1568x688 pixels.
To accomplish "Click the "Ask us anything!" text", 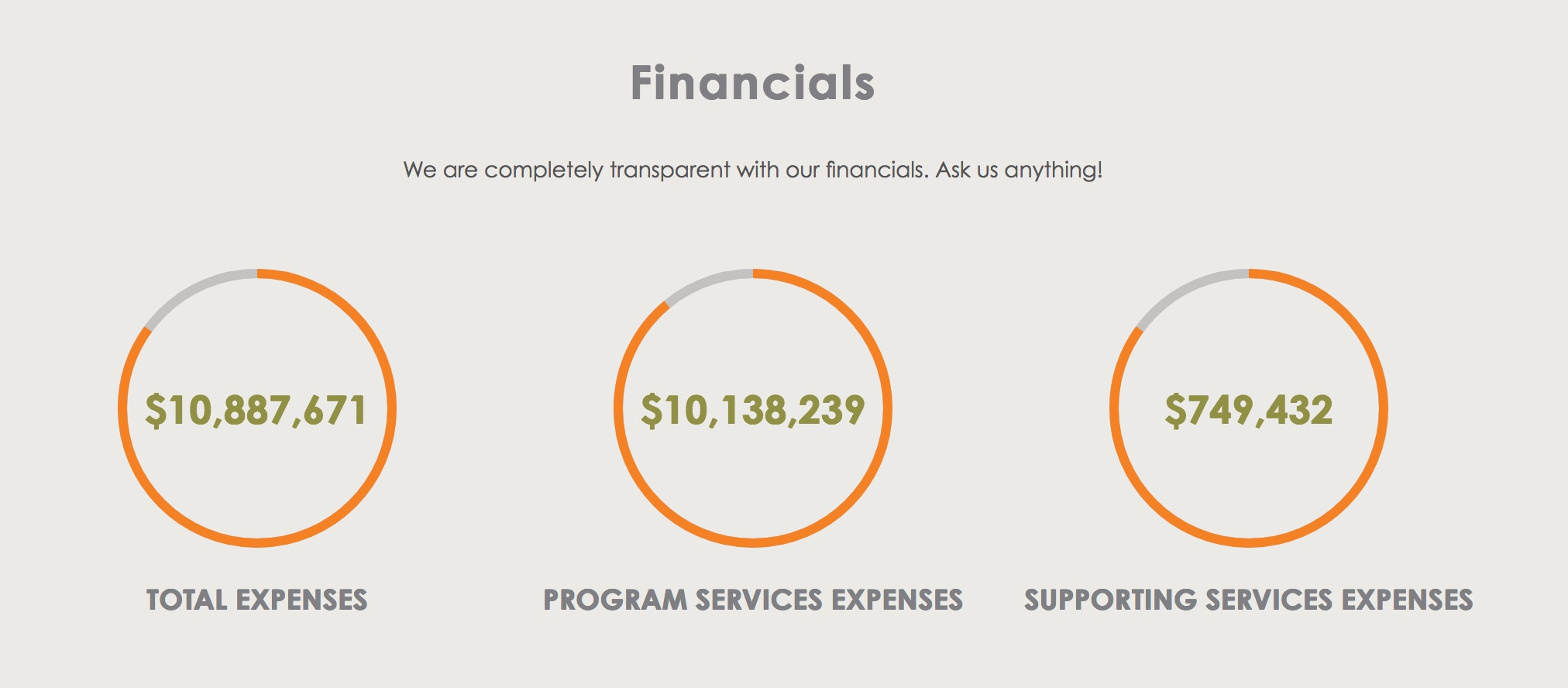I will [x=1019, y=170].
